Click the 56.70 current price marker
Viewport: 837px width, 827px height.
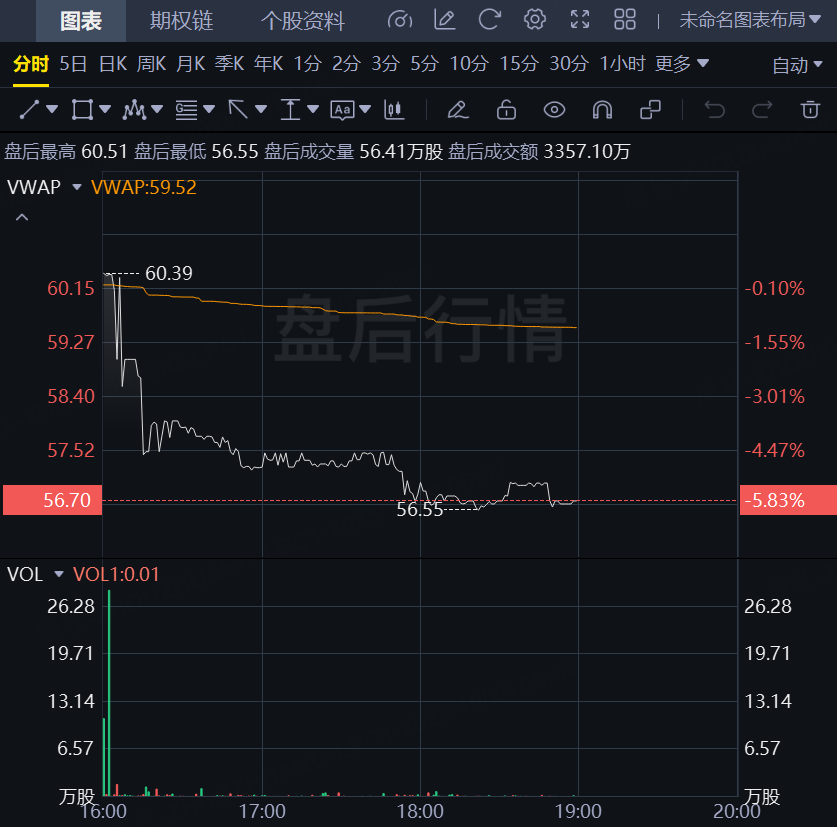[x=52, y=500]
